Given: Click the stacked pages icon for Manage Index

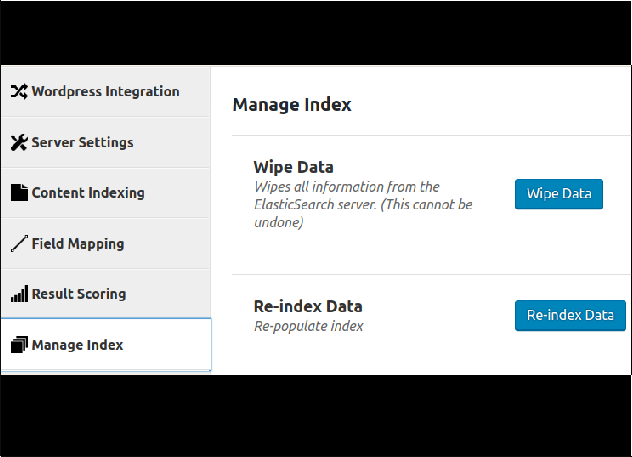Looking at the screenshot, I should pos(19,345).
